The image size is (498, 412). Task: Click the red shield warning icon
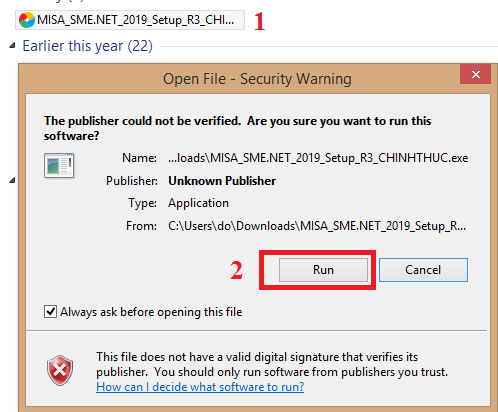(x=60, y=370)
